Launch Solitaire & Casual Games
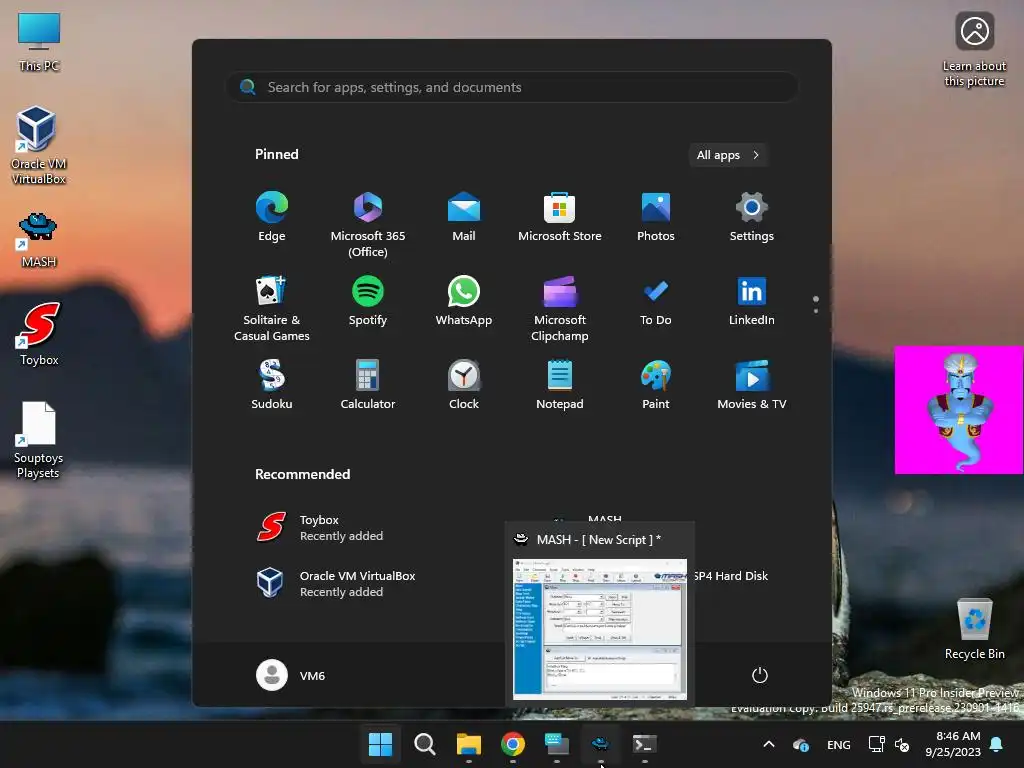 tap(272, 308)
